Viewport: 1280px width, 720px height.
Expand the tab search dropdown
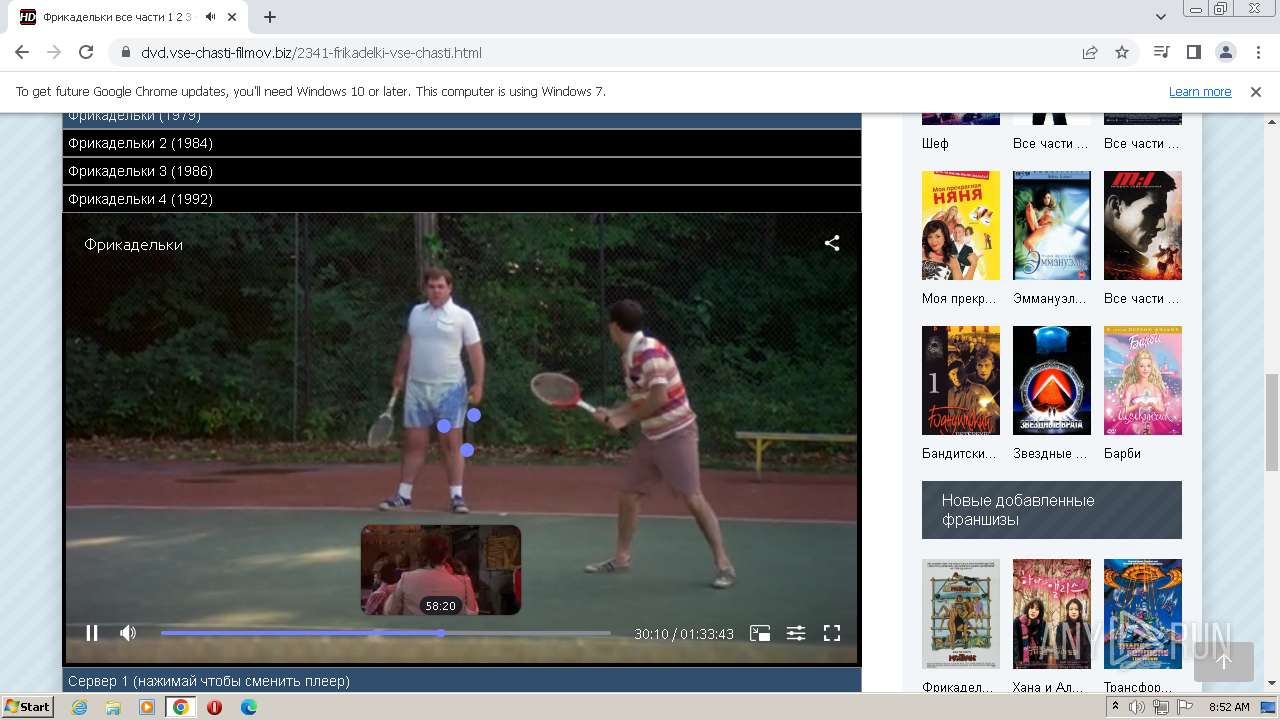tap(1161, 17)
